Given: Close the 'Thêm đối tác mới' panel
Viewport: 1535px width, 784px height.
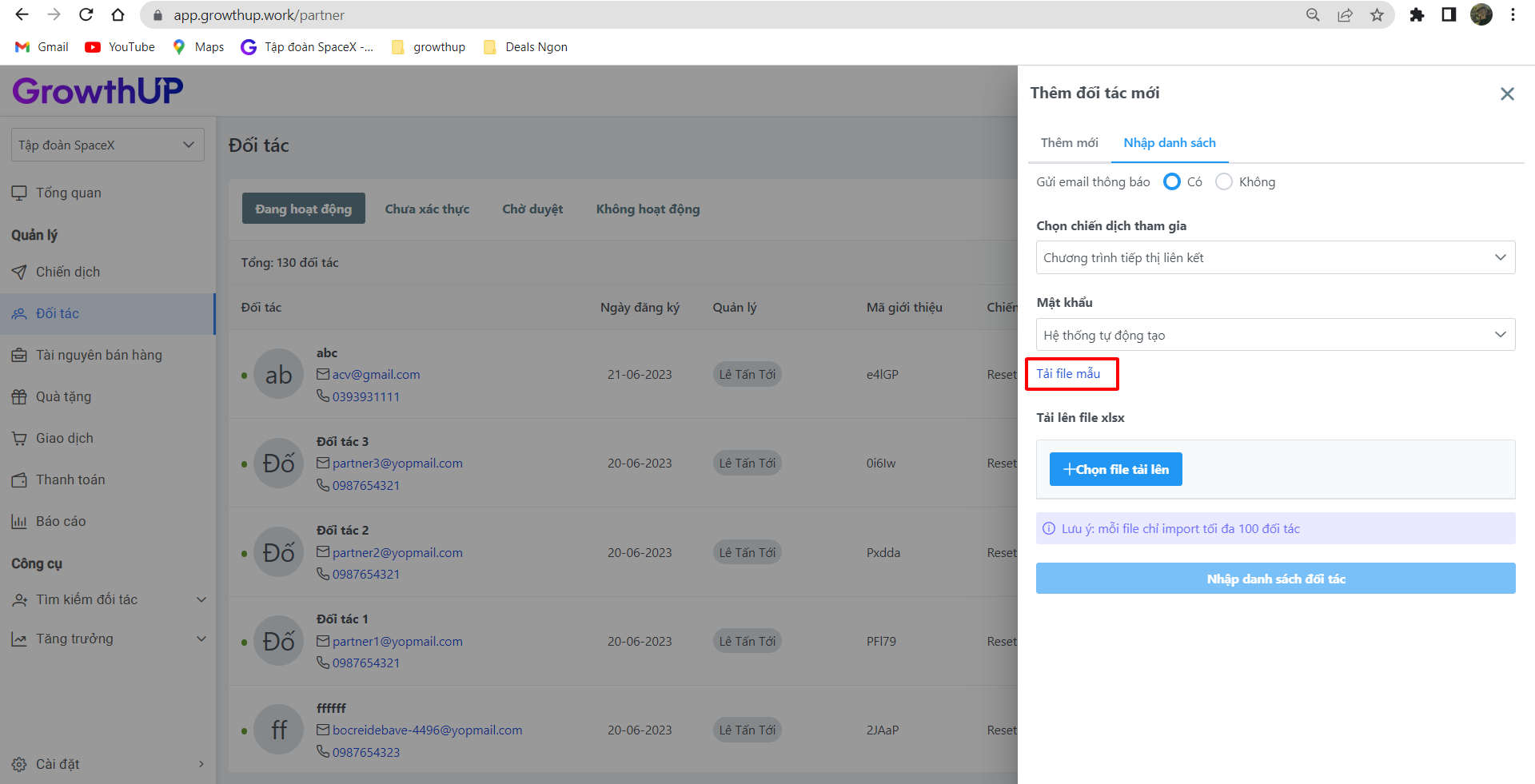Looking at the screenshot, I should [x=1507, y=94].
